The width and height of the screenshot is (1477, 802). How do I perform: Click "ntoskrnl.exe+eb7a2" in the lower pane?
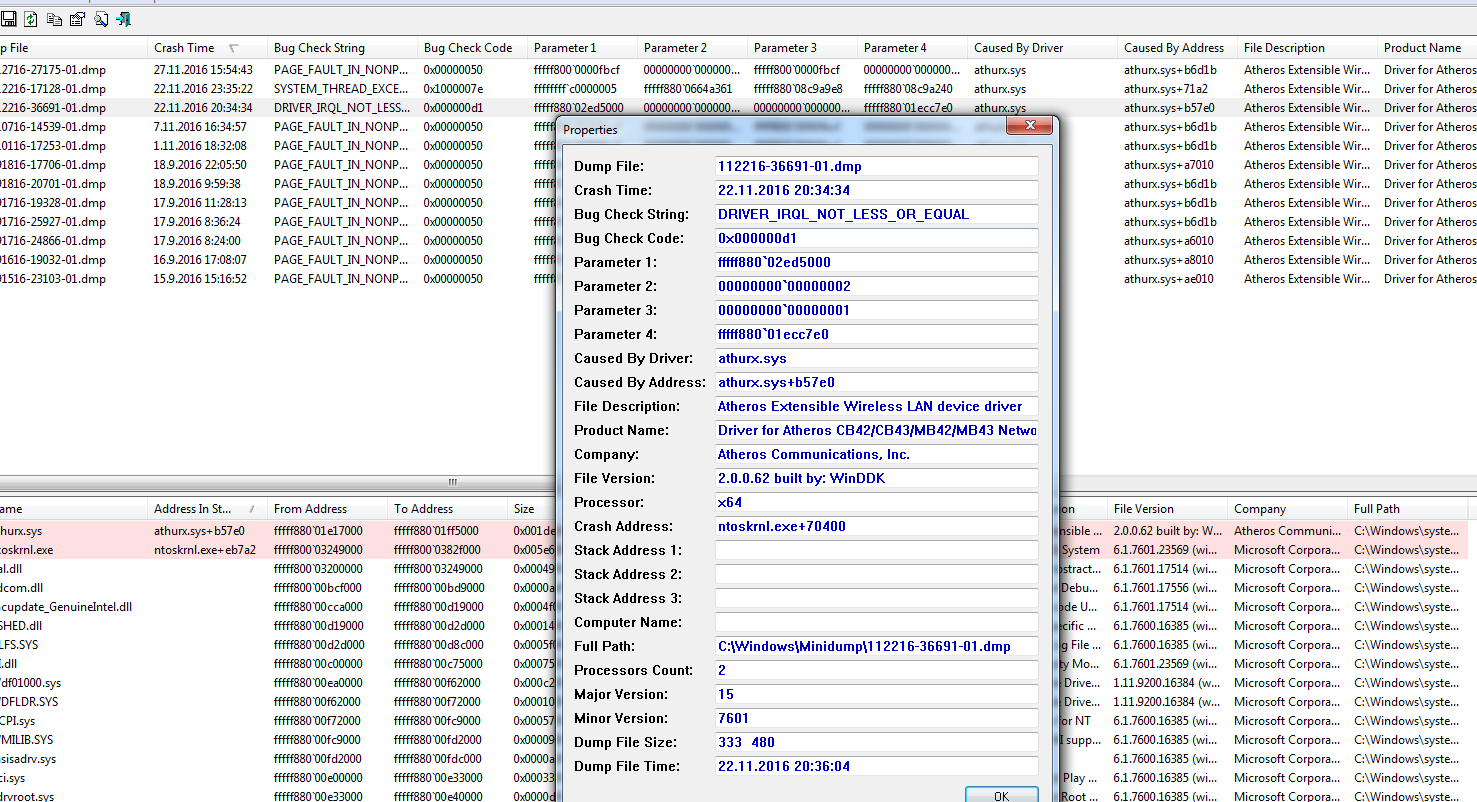[205, 550]
